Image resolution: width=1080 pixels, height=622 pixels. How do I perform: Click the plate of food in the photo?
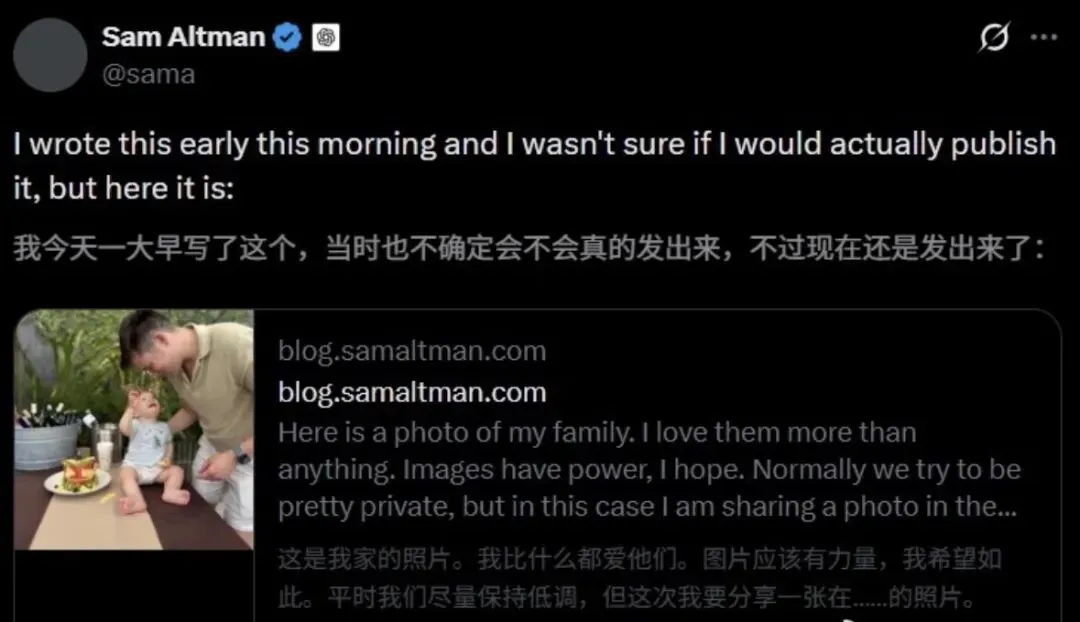[77, 477]
